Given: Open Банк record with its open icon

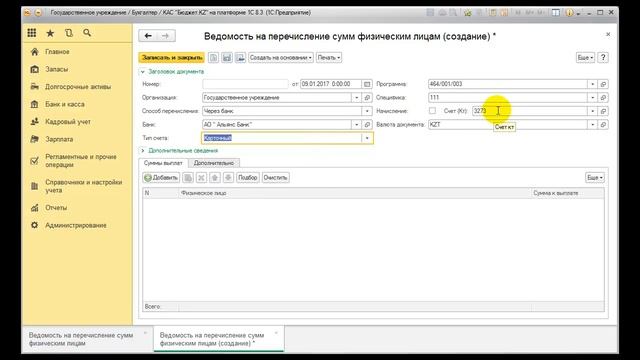Looking at the screenshot, I should tap(367, 124).
